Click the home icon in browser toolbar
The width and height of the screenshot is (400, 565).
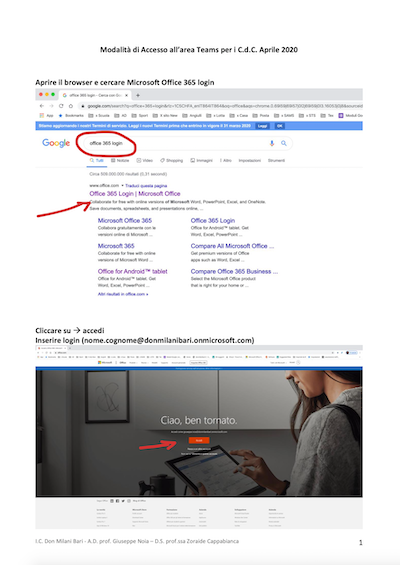click(71, 106)
